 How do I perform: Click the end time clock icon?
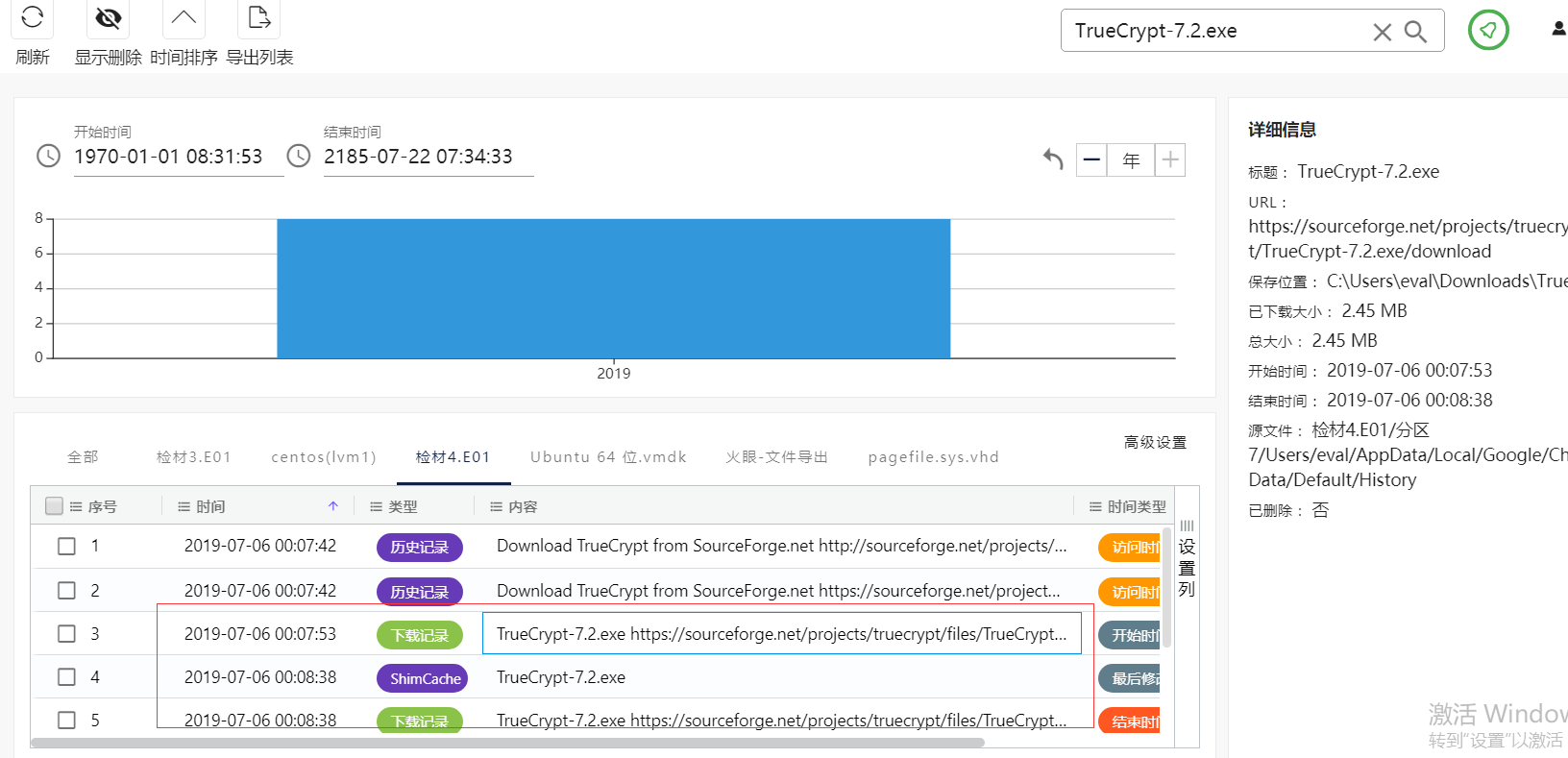299,156
